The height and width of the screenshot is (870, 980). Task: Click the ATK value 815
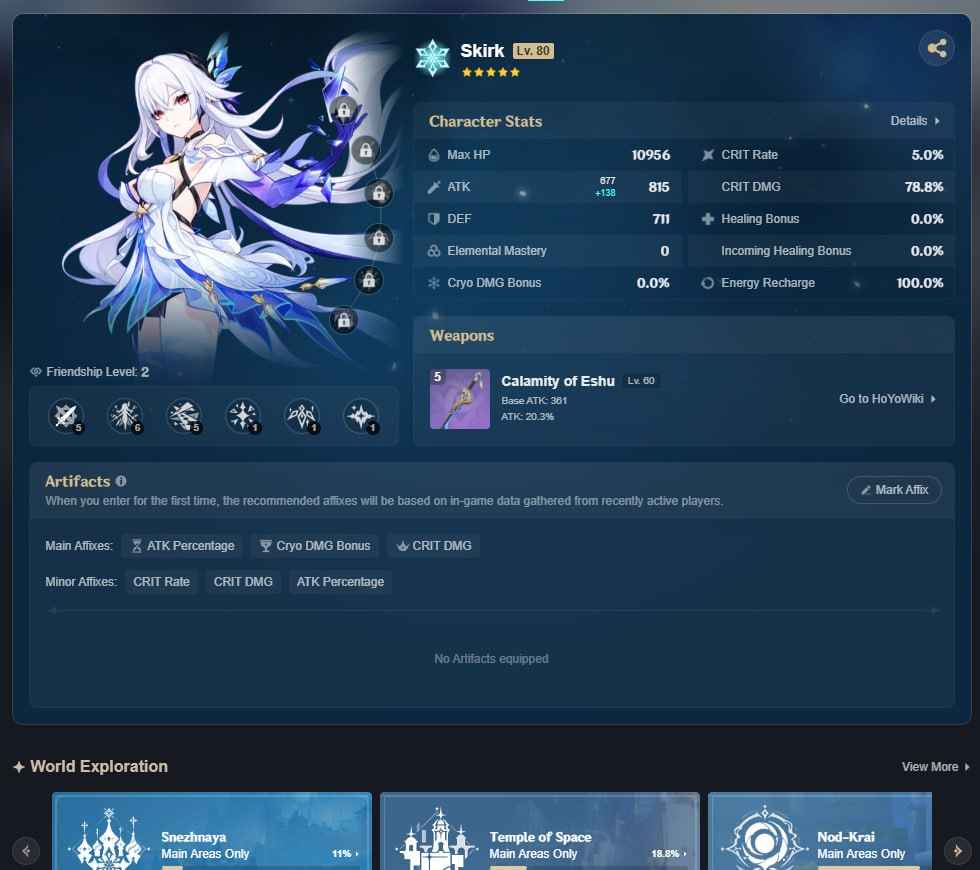pyautogui.click(x=659, y=187)
